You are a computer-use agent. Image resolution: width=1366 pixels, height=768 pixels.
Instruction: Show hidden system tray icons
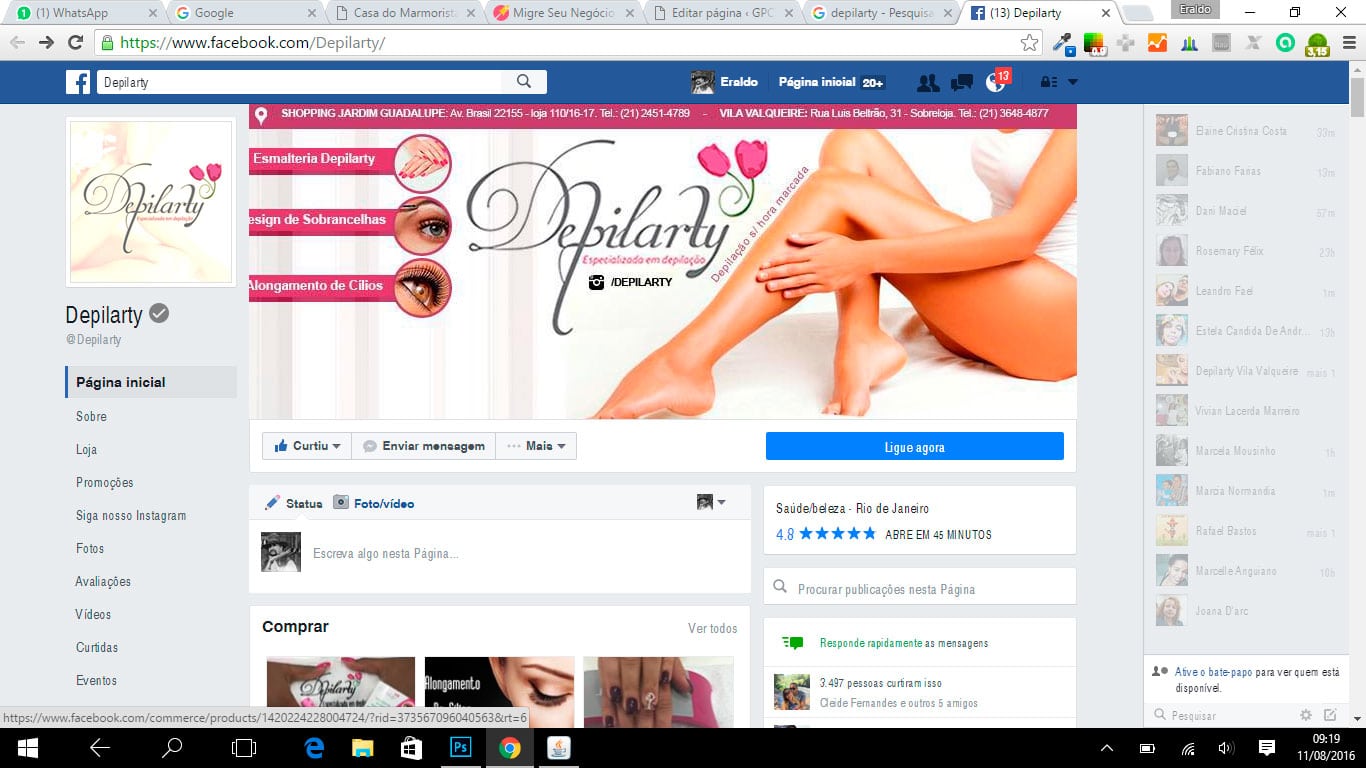(x=1107, y=748)
